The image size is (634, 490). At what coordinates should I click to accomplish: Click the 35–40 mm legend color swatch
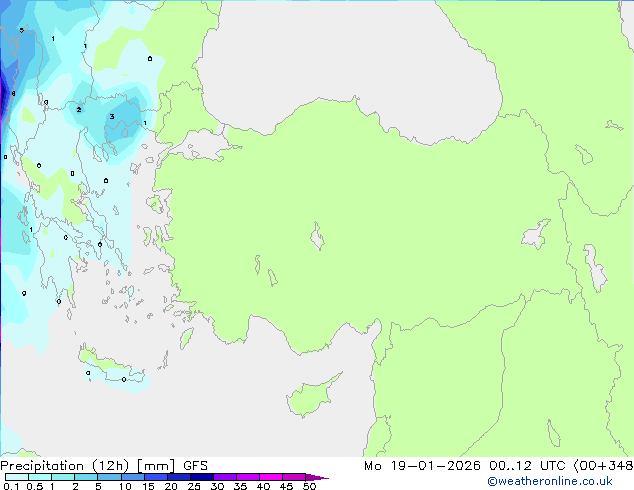click(247, 477)
